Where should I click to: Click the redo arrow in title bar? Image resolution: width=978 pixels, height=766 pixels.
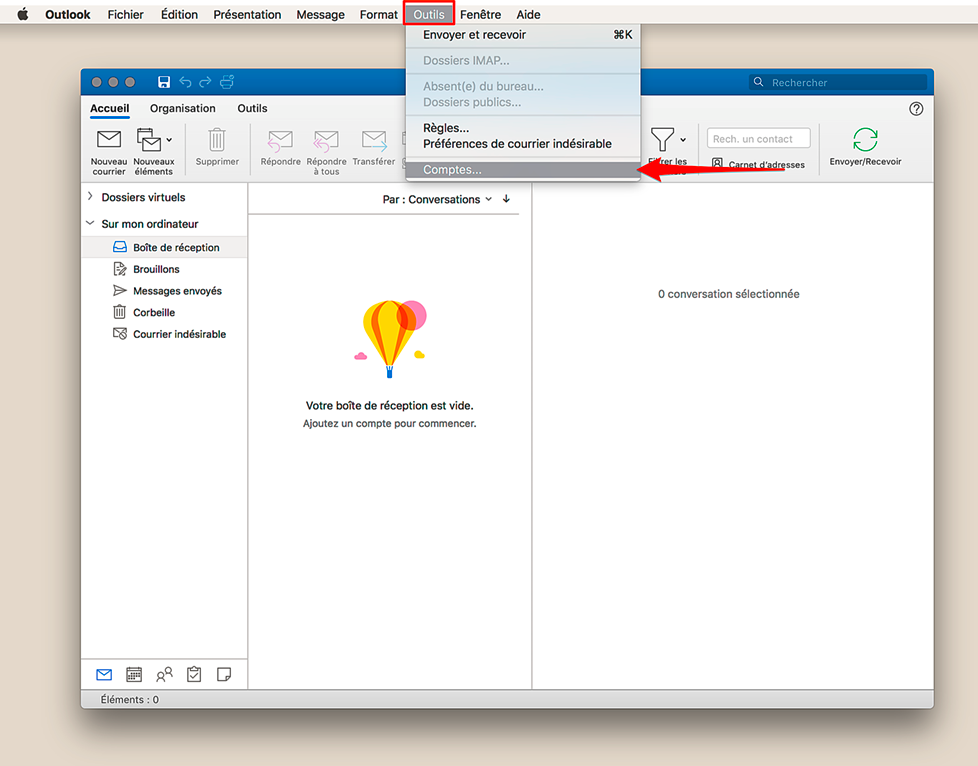pos(205,82)
